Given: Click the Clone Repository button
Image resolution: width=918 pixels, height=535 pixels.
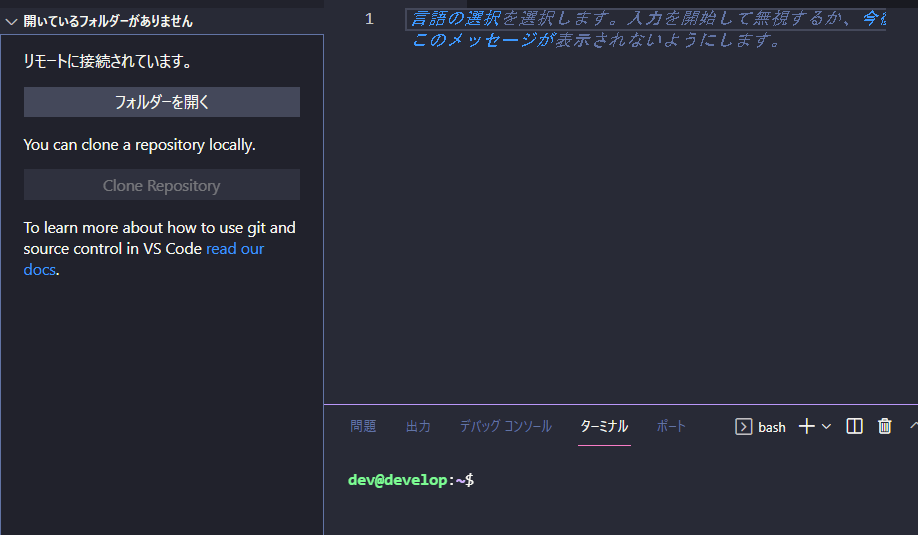Looking at the screenshot, I should 161,186.
